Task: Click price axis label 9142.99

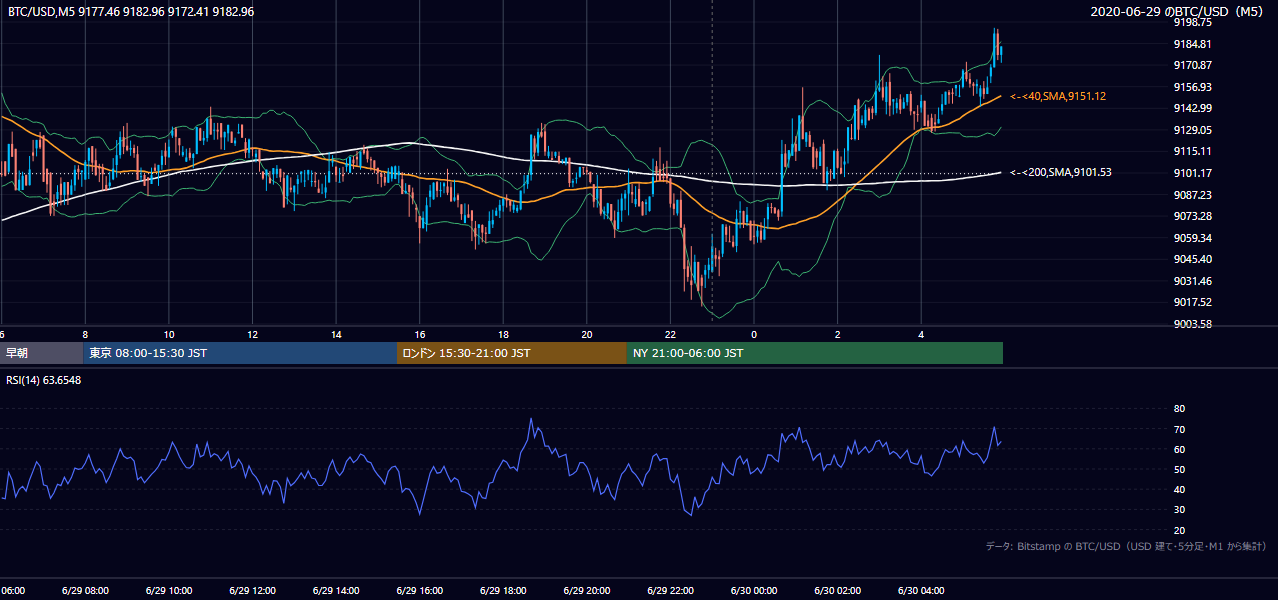Action: tap(1193, 108)
